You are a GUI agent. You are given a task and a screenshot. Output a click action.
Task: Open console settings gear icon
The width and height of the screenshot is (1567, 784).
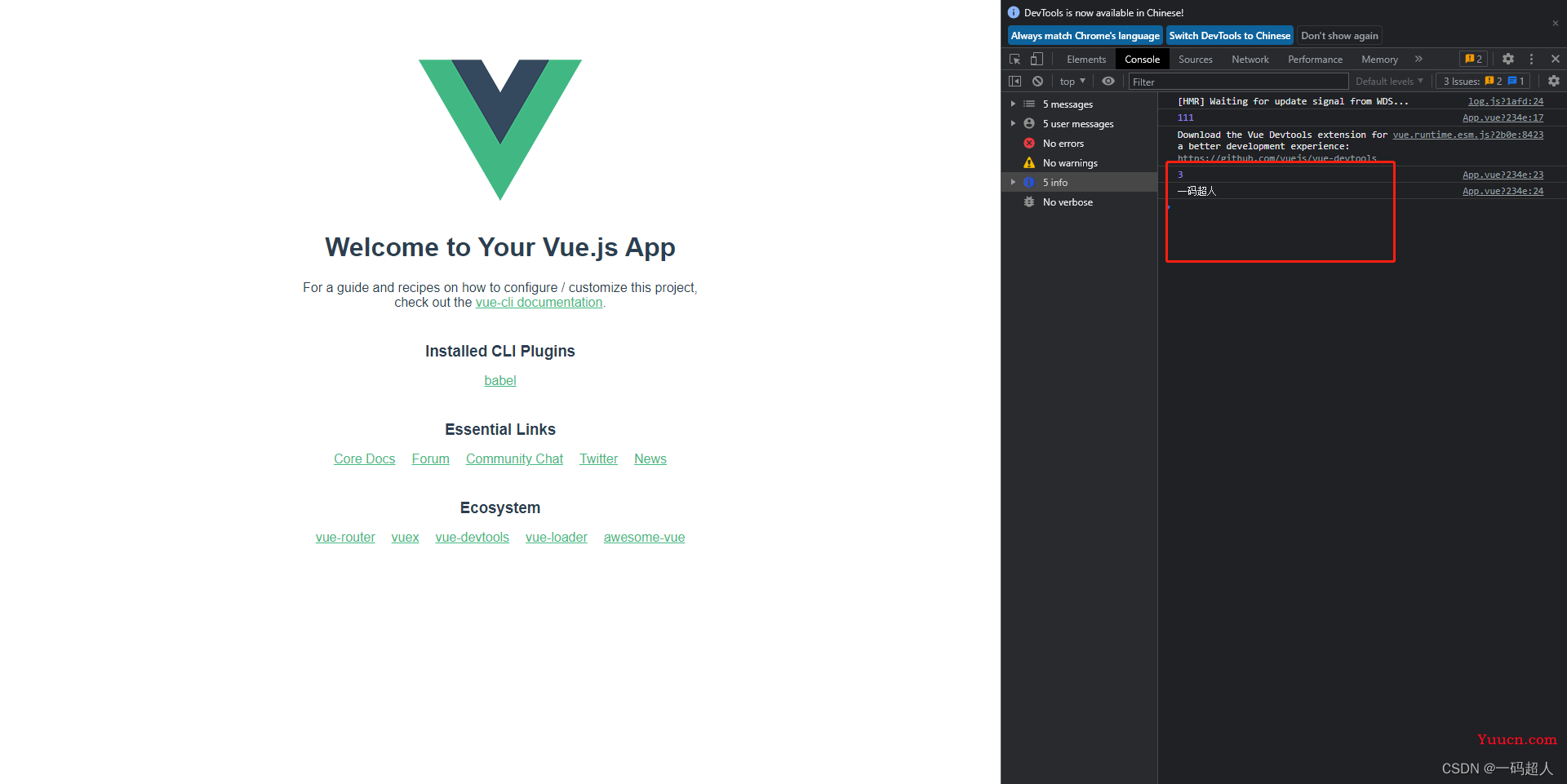pos(1554,82)
